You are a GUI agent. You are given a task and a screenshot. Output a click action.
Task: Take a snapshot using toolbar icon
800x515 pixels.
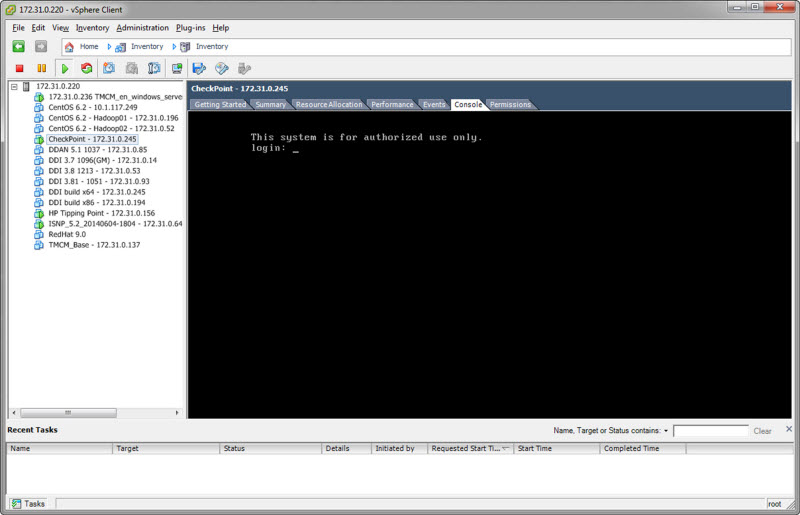click(109, 68)
